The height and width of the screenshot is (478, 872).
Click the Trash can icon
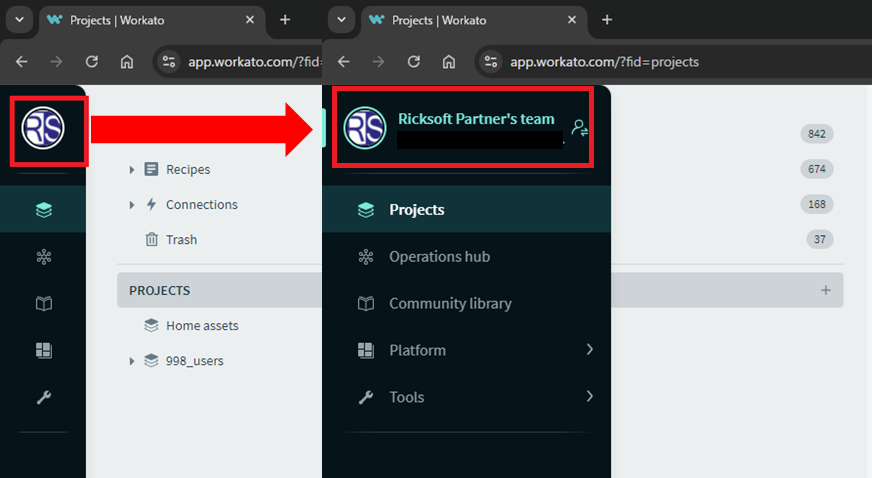click(151, 240)
